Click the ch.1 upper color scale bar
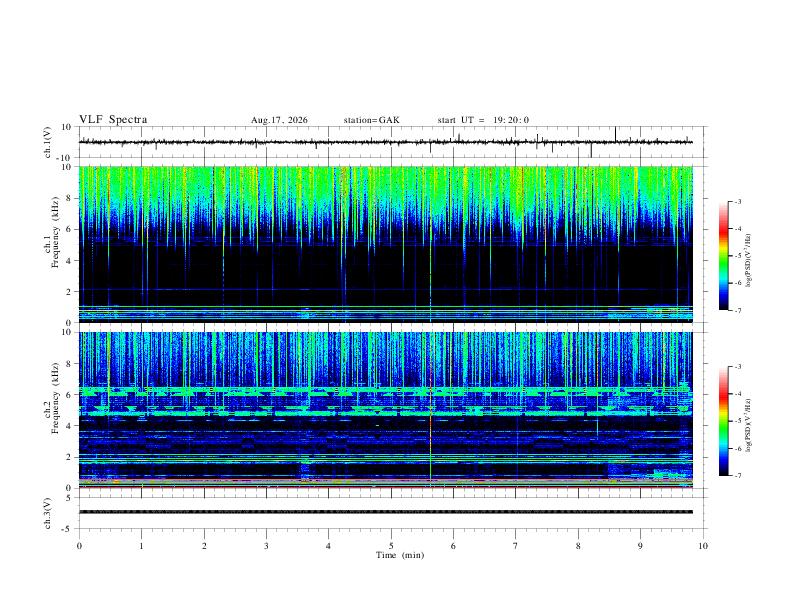This screenshot has height=612, width=792. coord(724,256)
